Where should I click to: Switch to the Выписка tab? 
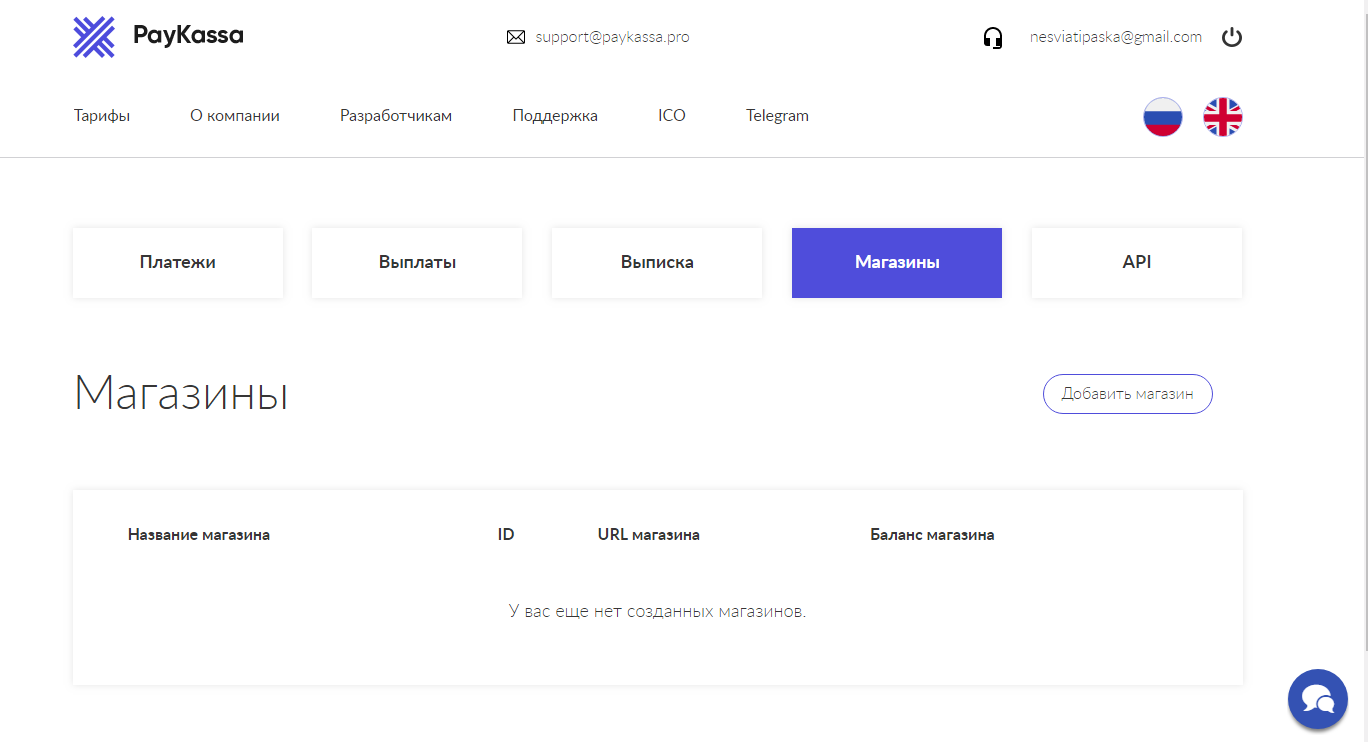point(657,263)
